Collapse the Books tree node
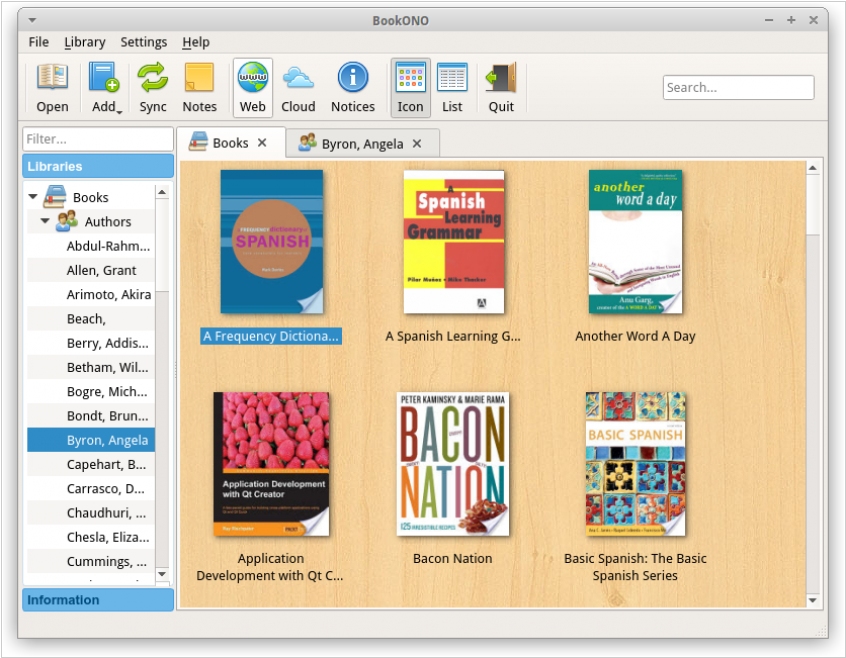 coord(33,197)
